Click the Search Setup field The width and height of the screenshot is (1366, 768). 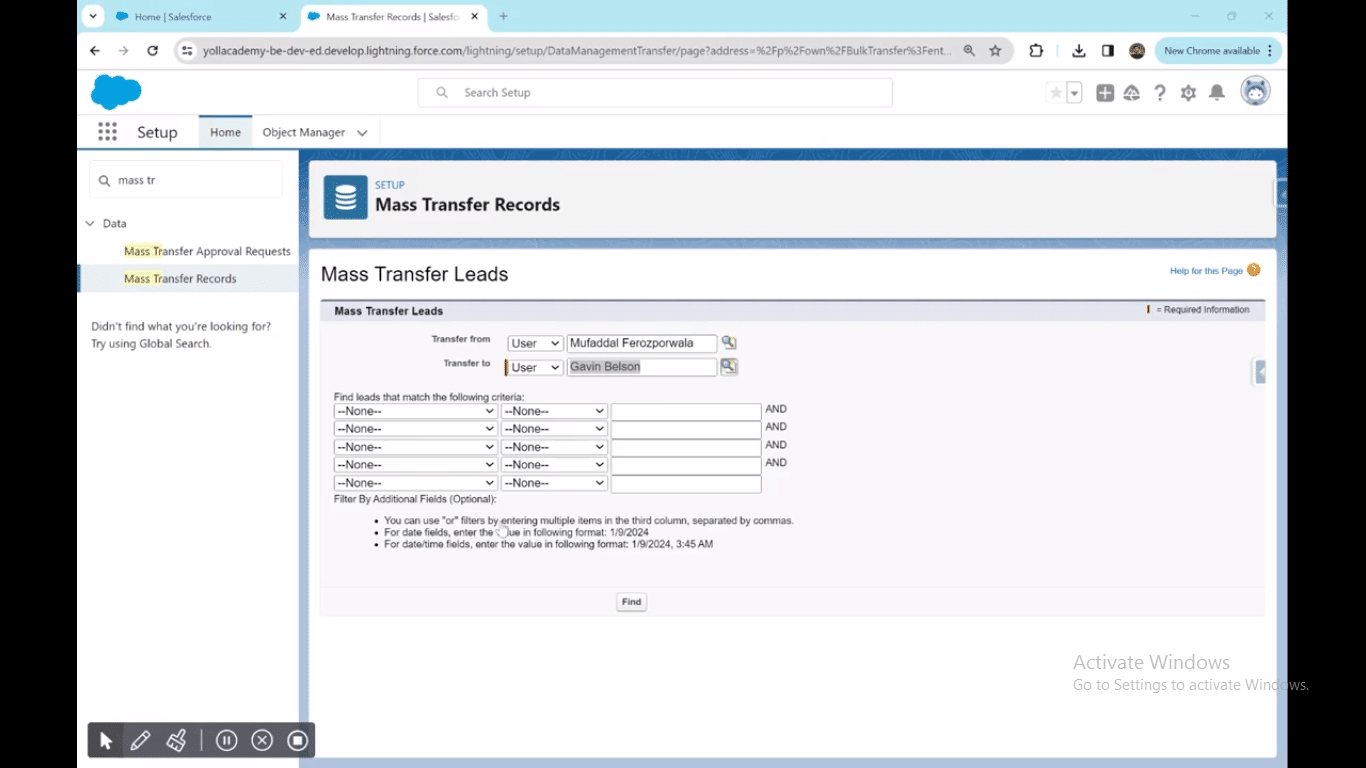[655, 93]
